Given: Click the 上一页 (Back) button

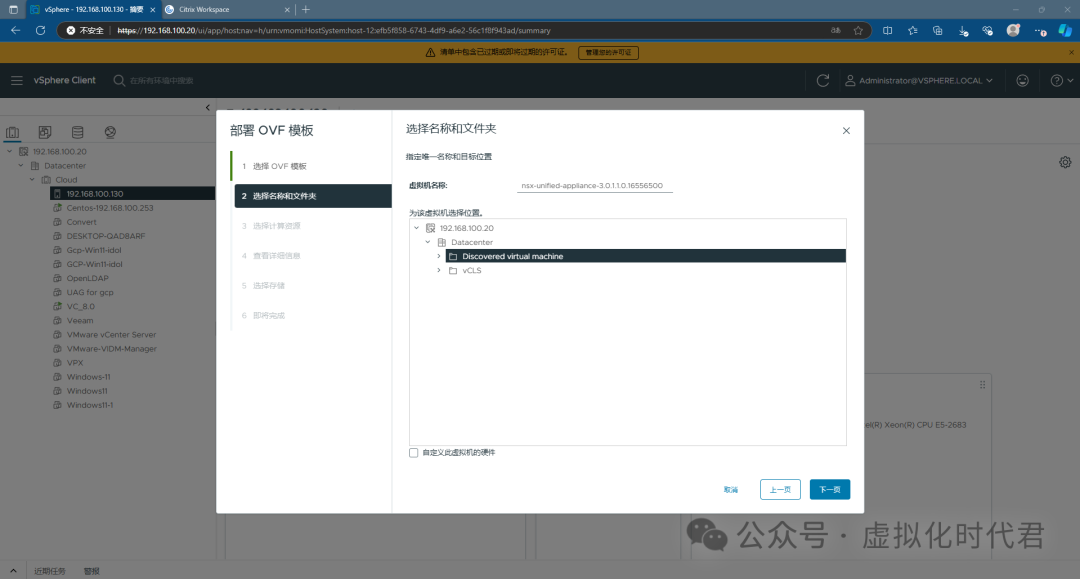Looking at the screenshot, I should click(780, 489).
